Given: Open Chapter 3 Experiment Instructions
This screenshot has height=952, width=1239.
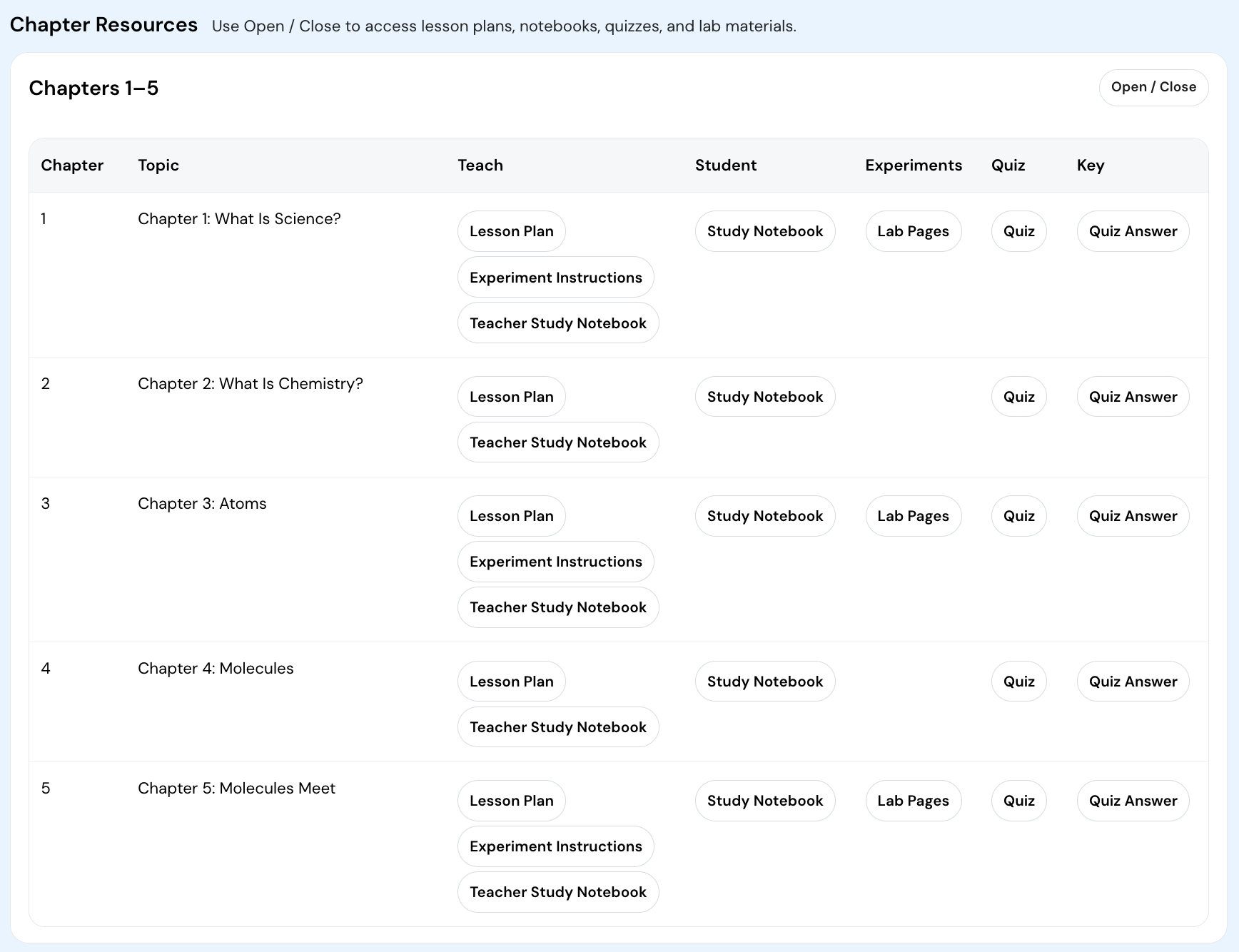Looking at the screenshot, I should coord(555,562).
